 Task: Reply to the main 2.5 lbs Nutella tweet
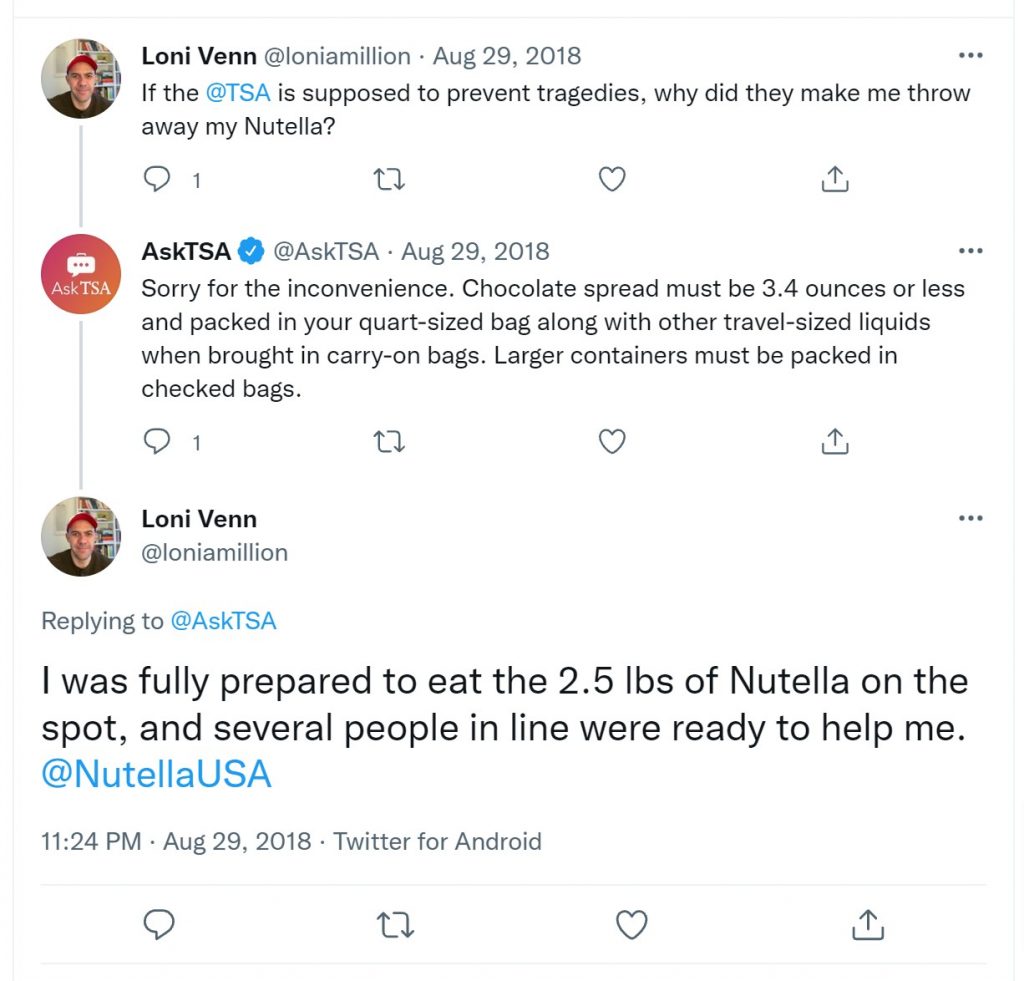[159, 924]
